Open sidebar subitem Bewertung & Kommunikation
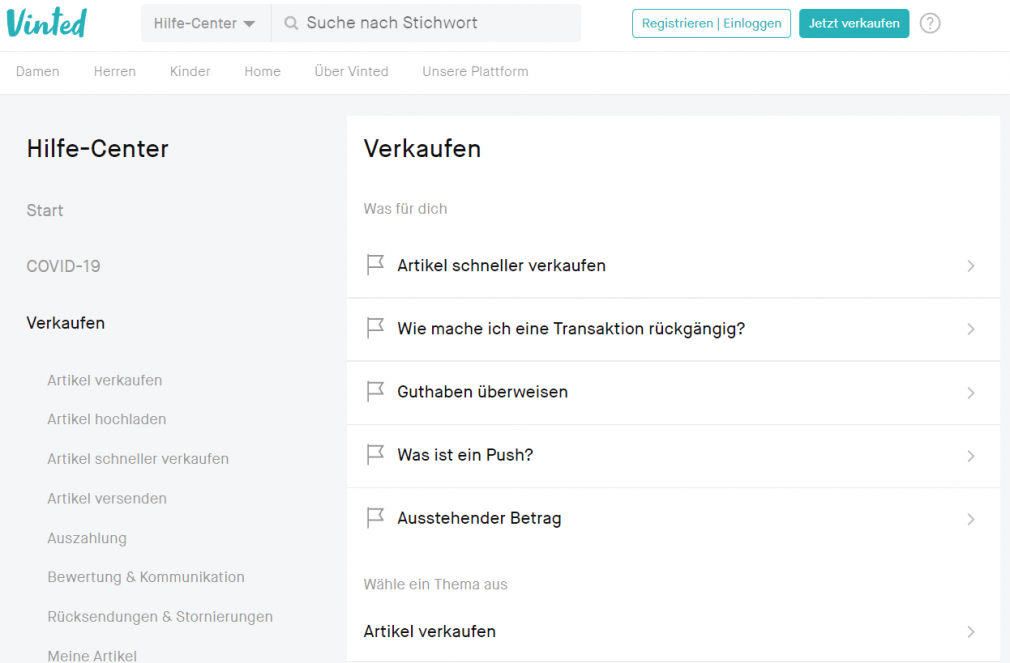The height and width of the screenshot is (663, 1010). point(146,577)
